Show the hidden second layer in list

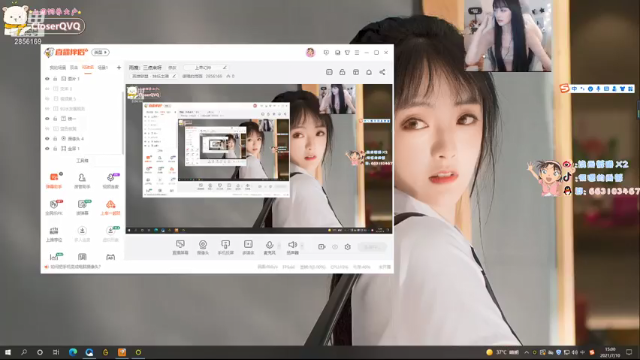(47, 89)
